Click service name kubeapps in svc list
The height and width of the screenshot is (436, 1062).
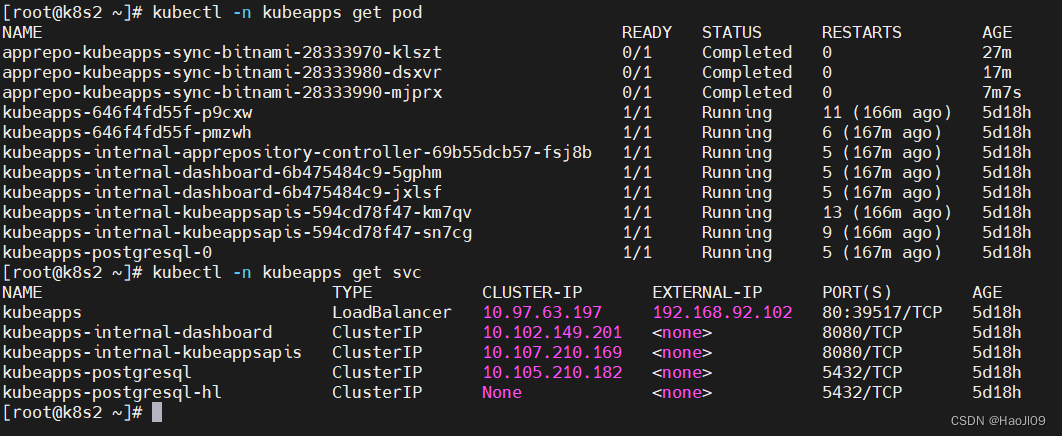point(42,313)
